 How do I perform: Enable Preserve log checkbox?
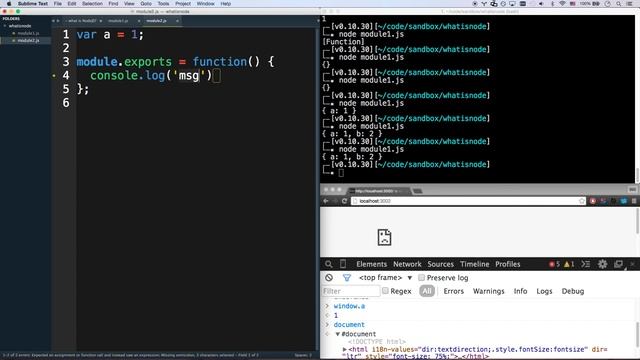tap(421, 278)
